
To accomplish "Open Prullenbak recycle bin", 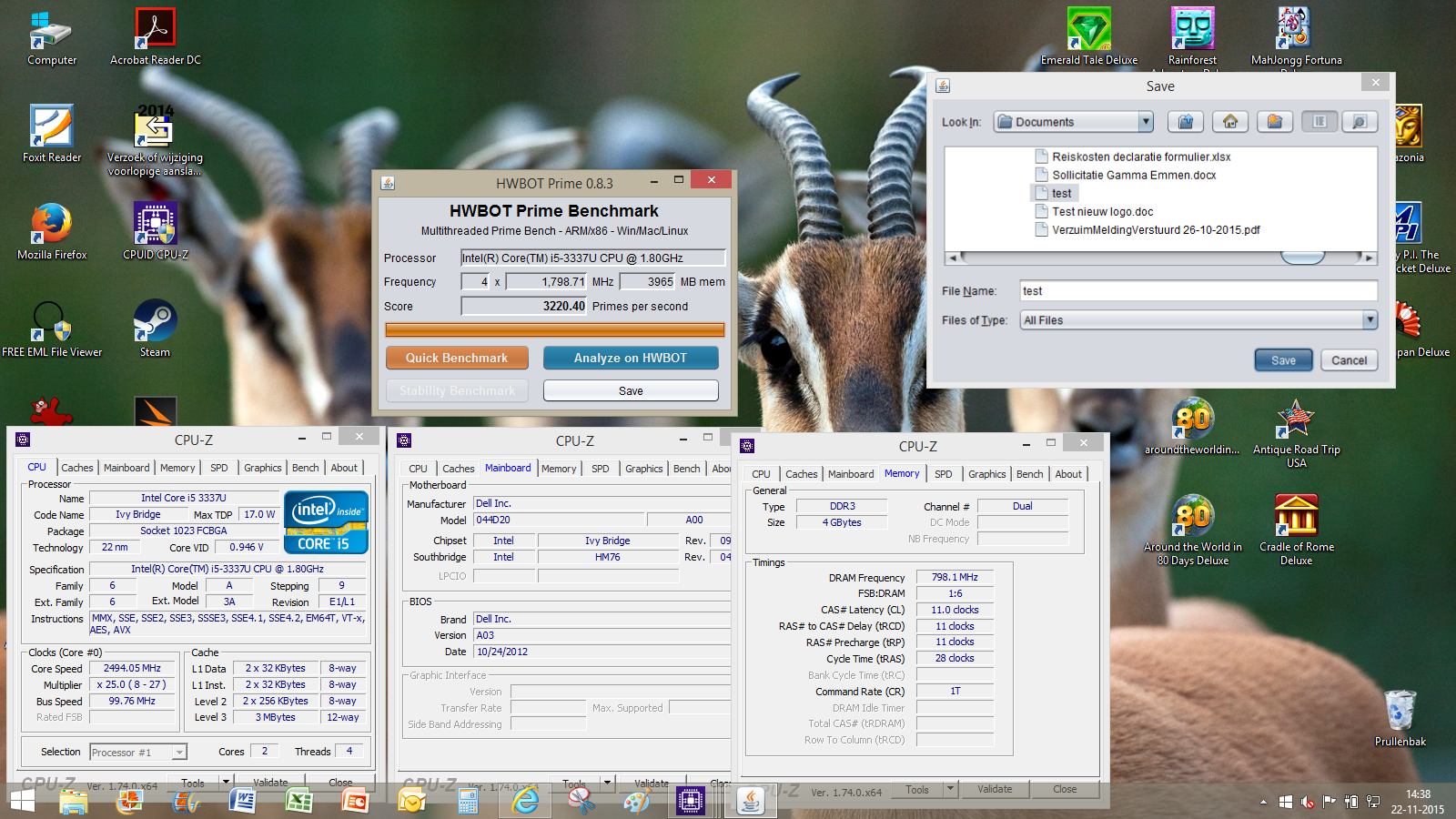I will [1400, 718].
